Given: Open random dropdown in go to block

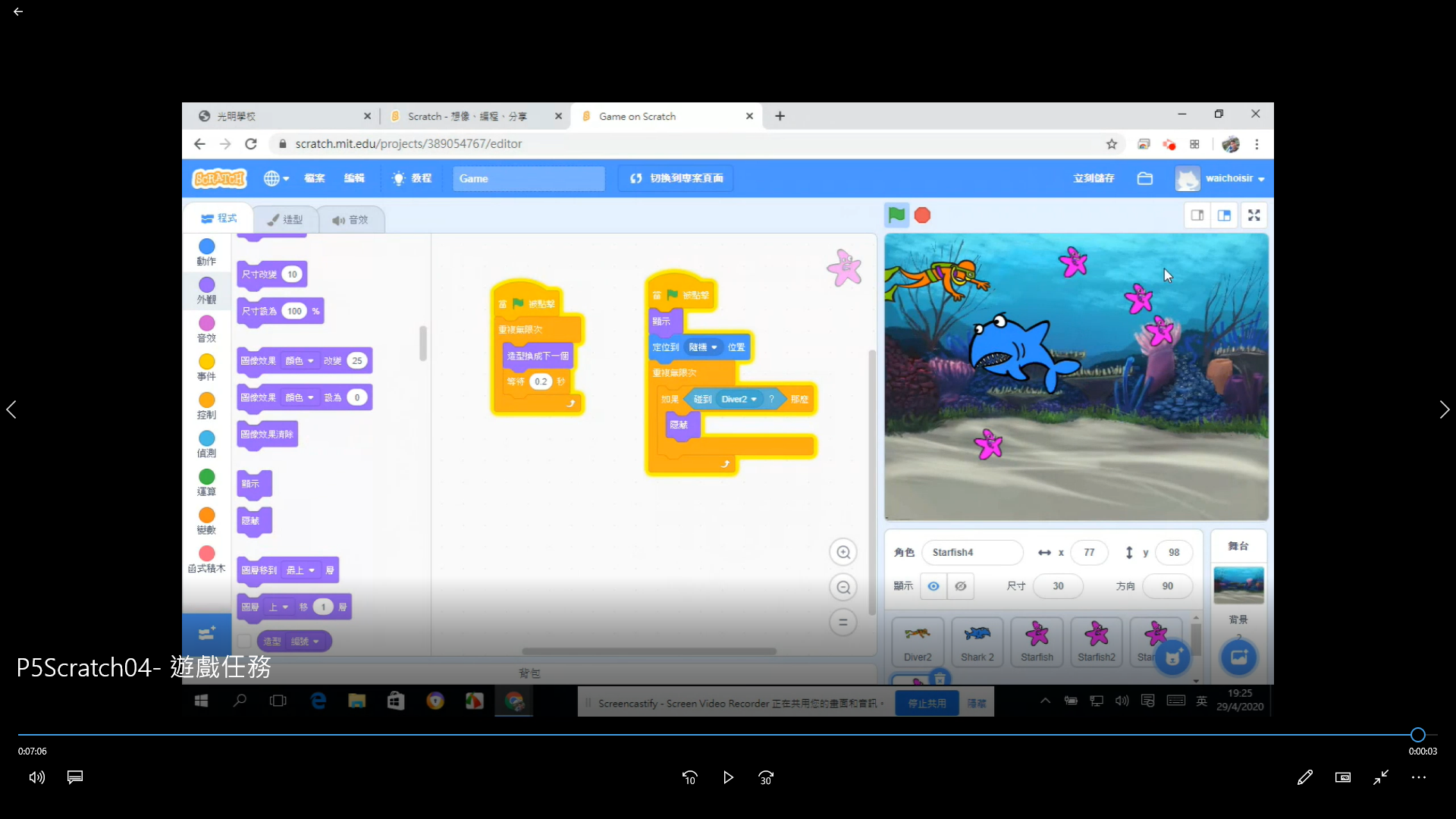Looking at the screenshot, I should point(703,347).
